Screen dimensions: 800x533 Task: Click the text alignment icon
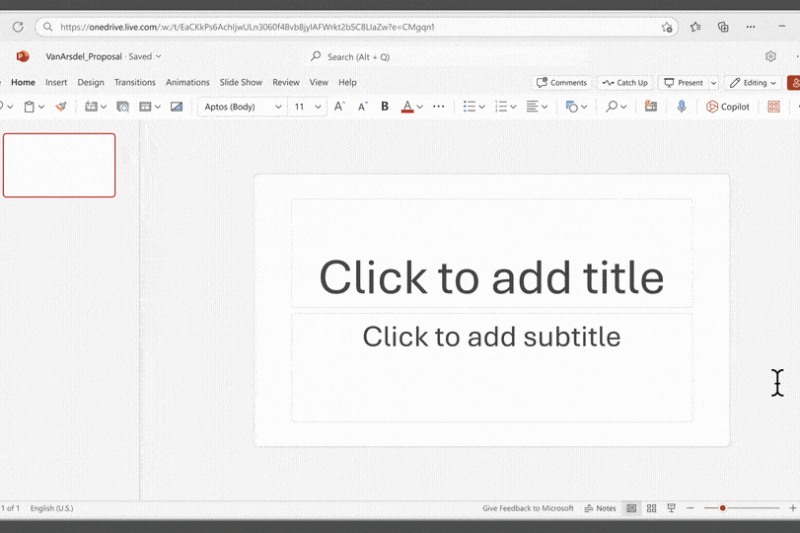click(x=532, y=107)
